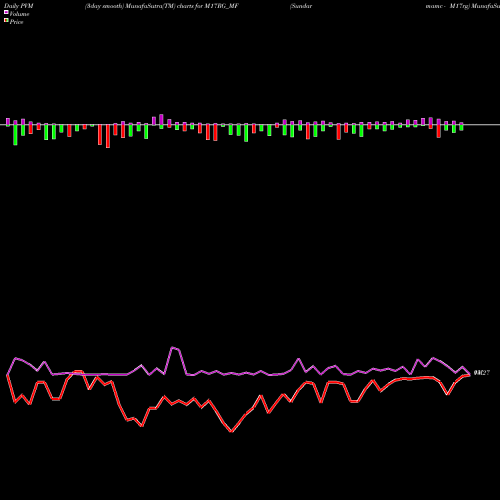Click the Volume legend label
500x500 pixels.
19,14
